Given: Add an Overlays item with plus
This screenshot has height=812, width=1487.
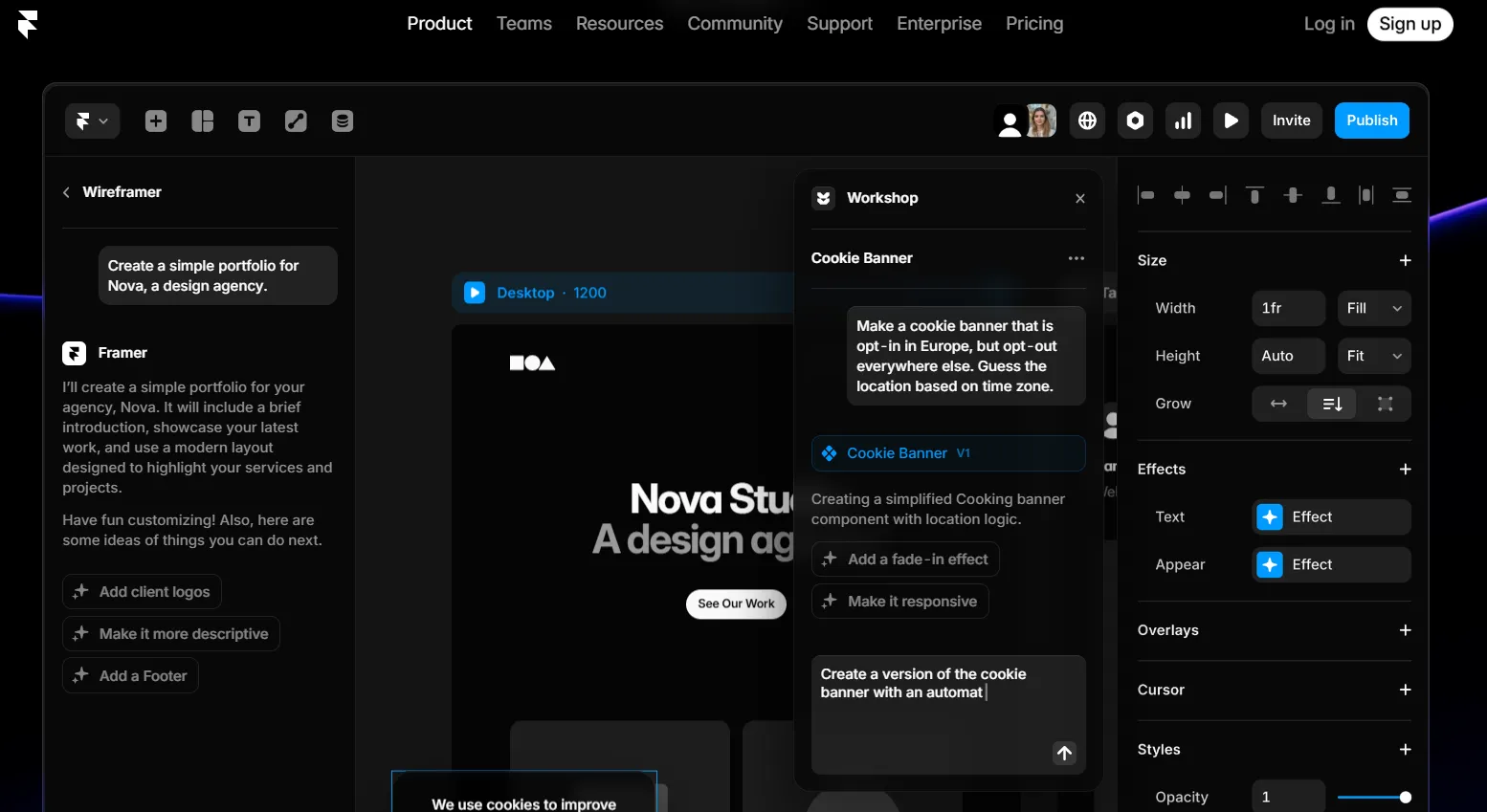Looking at the screenshot, I should [x=1405, y=630].
